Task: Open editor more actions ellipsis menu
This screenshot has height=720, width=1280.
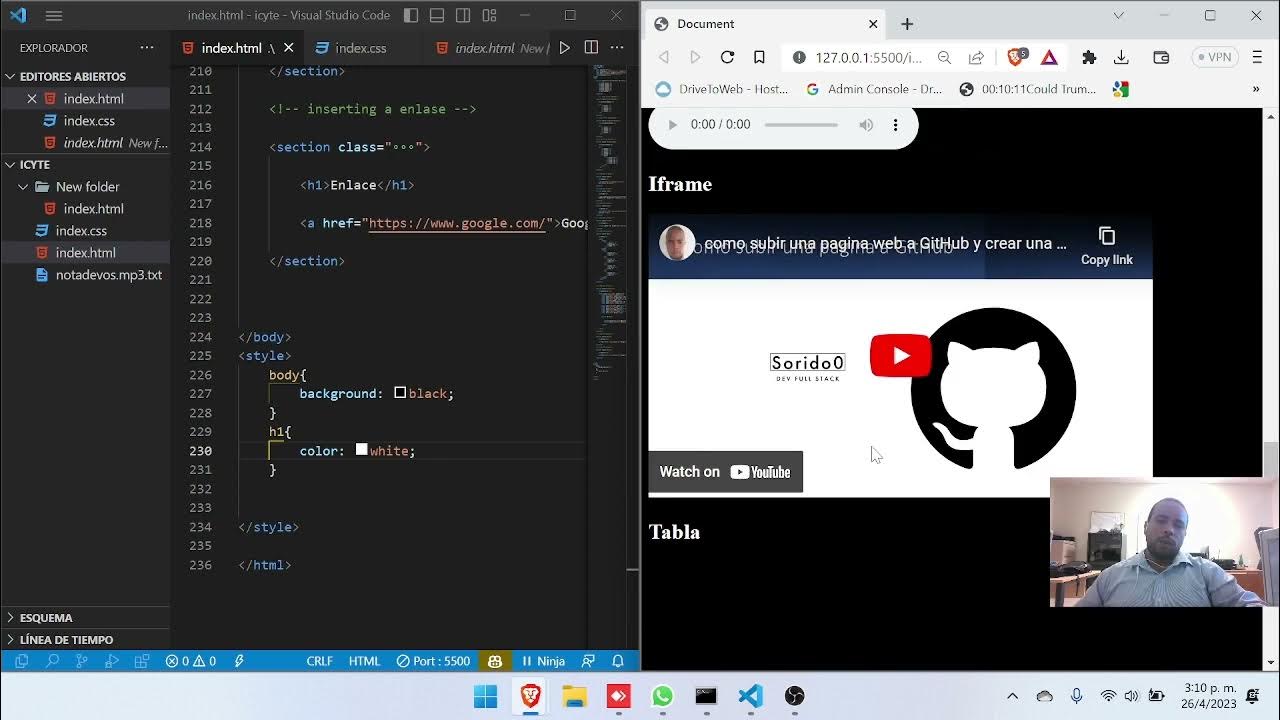Action: 618,48
